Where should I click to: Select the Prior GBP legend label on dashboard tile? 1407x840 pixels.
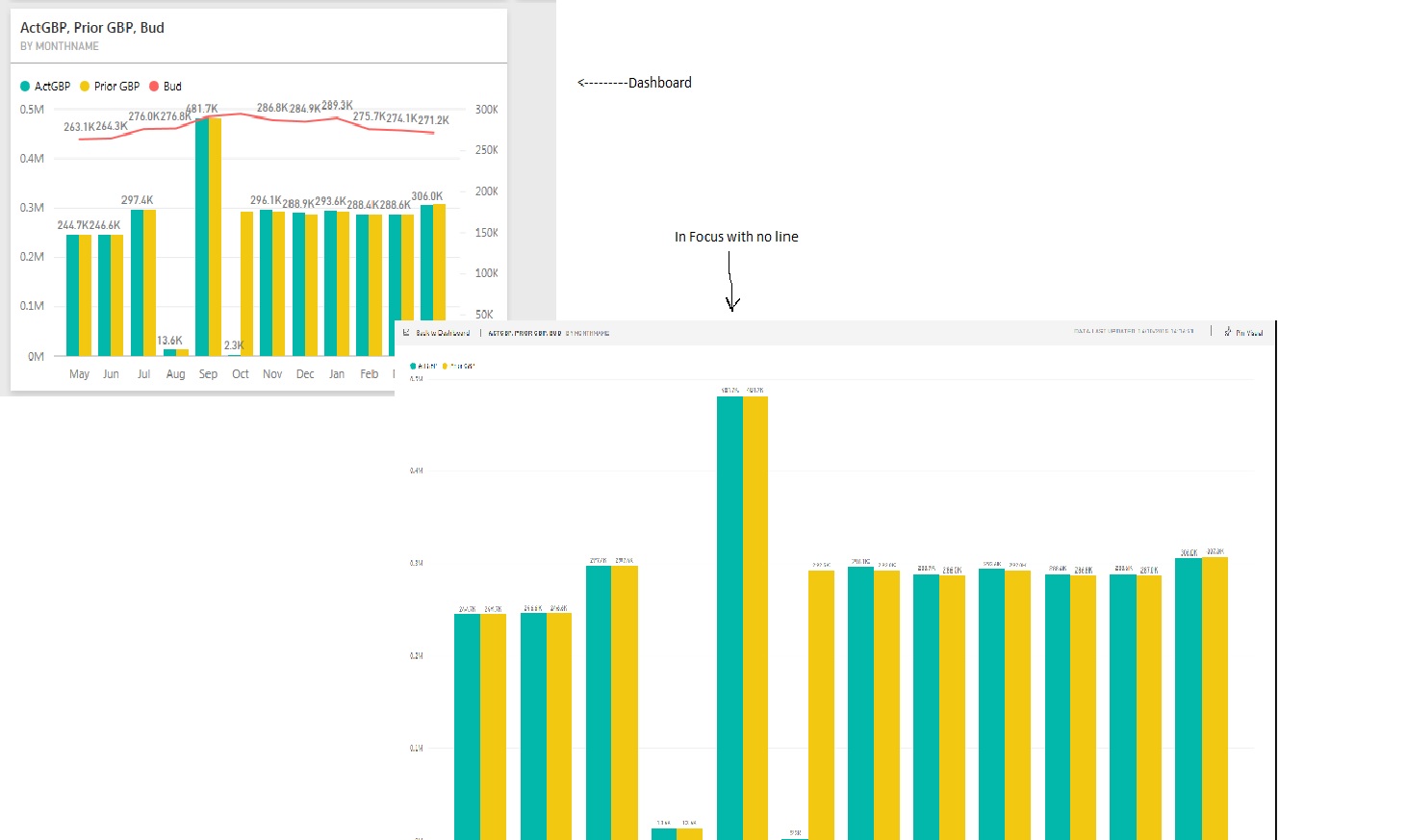pyautogui.click(x=116, y=87)
